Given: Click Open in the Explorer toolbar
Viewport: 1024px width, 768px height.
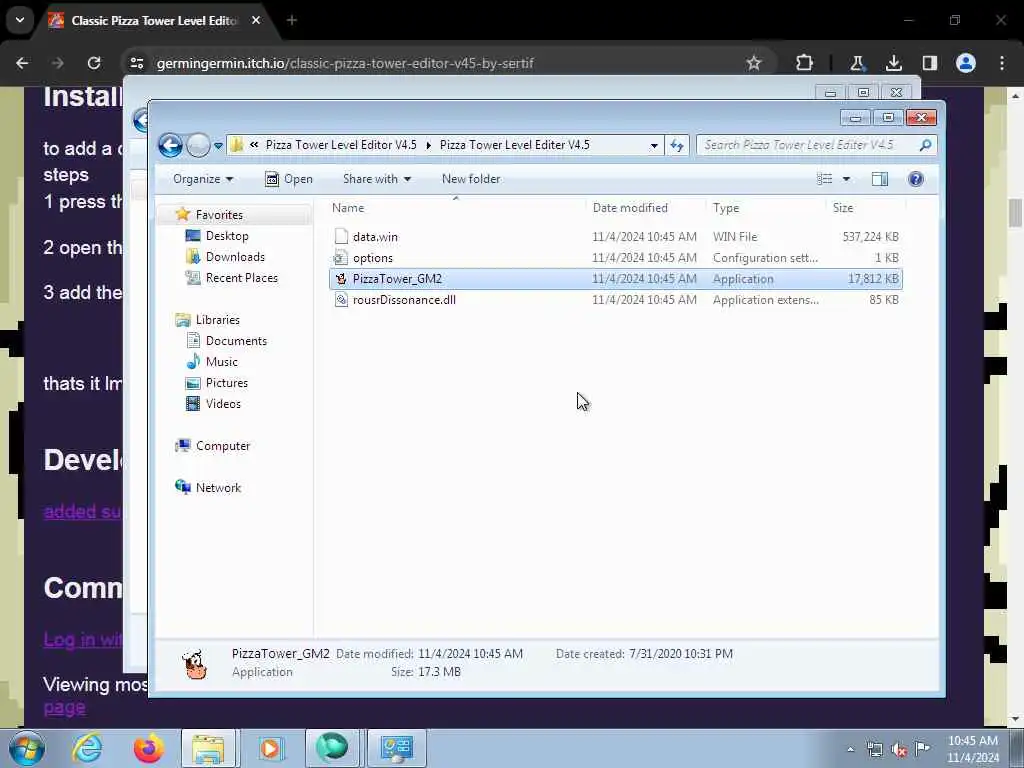Looking at the screenshot, I should click(x=289, y=179).
